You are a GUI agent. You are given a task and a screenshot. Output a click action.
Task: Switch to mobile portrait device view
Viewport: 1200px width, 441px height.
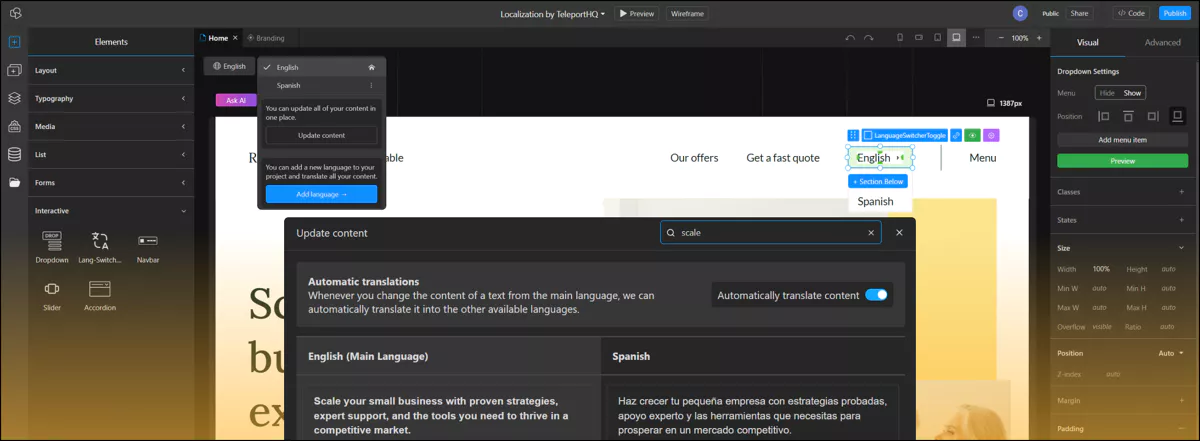[900, 38]
